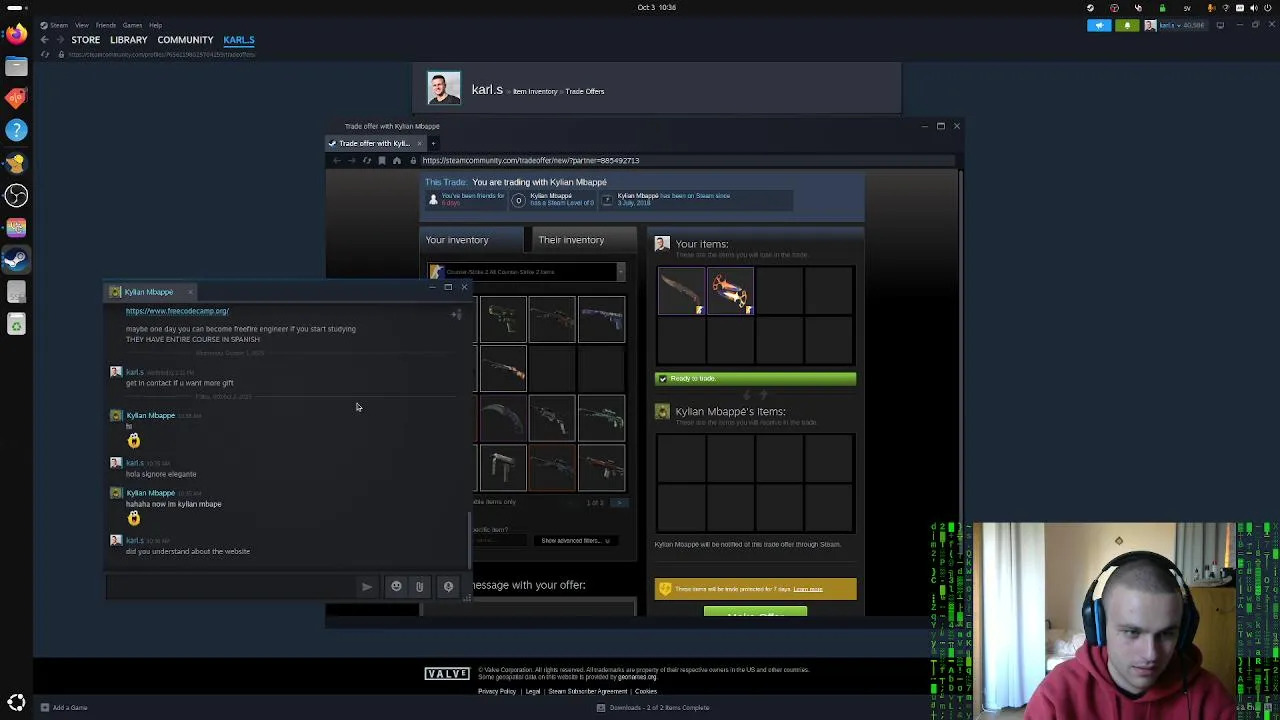Open Firefox from the dock
This screenshot has height=720, width=1280.
click(16, 34)
